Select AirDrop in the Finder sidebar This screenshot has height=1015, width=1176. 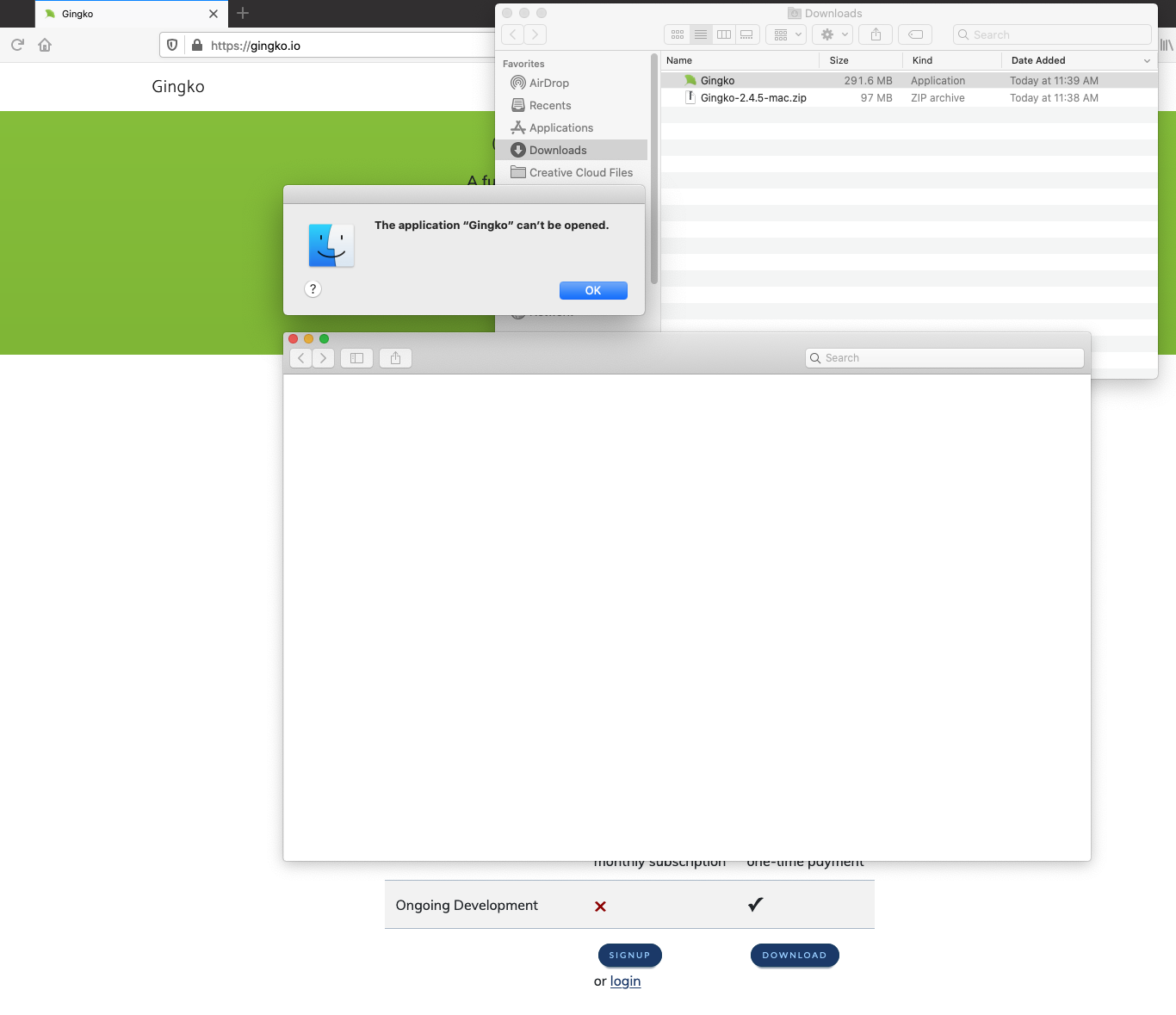pos(548,83)
